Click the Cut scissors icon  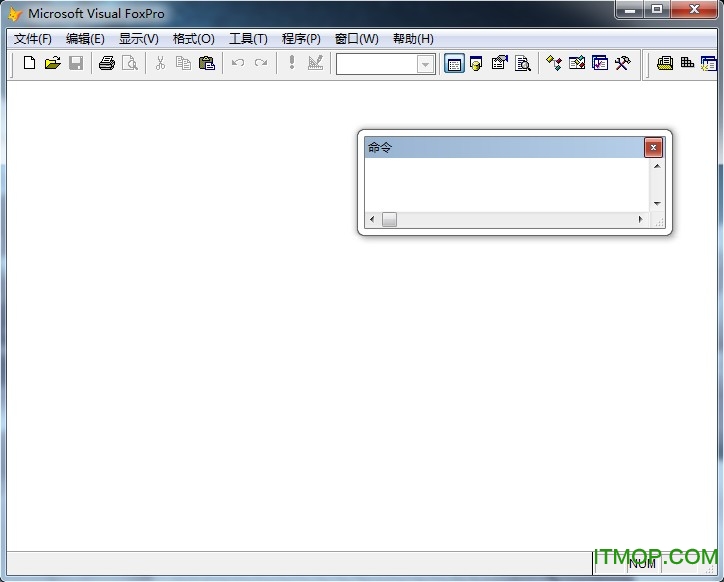click(160, 63)
